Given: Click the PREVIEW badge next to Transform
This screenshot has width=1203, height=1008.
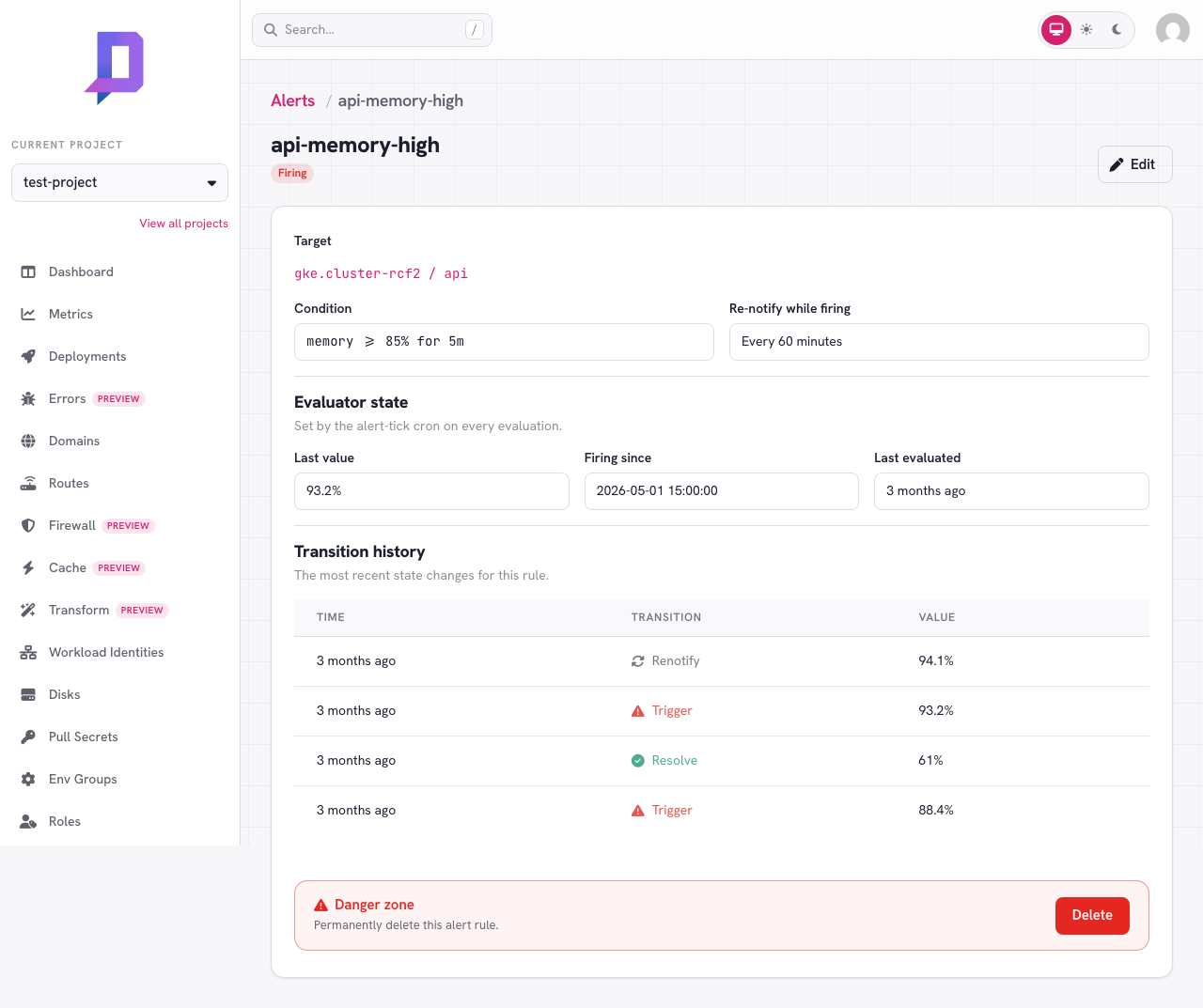Looking at the screenshot, I should (x=142, y=611).
